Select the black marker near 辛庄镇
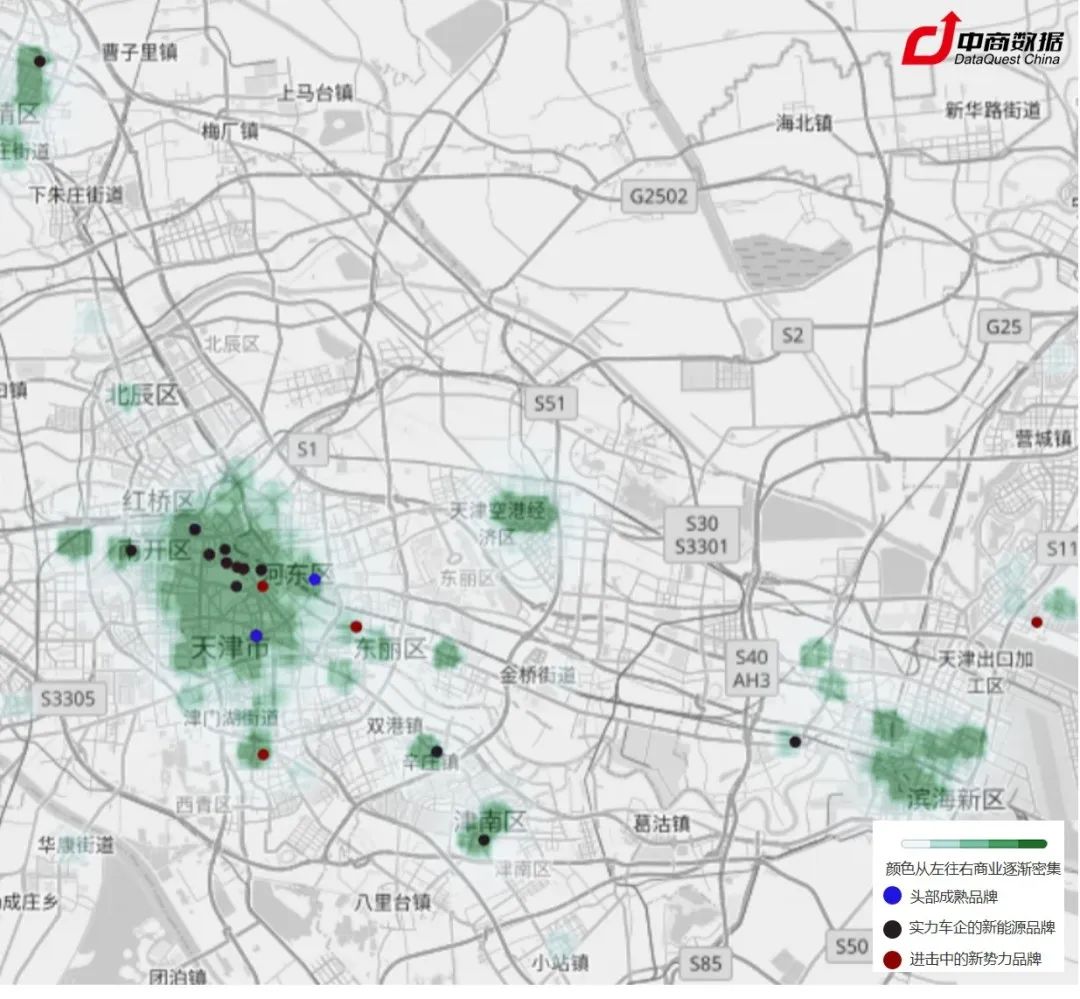The image size is (1080, 999). 436,751
